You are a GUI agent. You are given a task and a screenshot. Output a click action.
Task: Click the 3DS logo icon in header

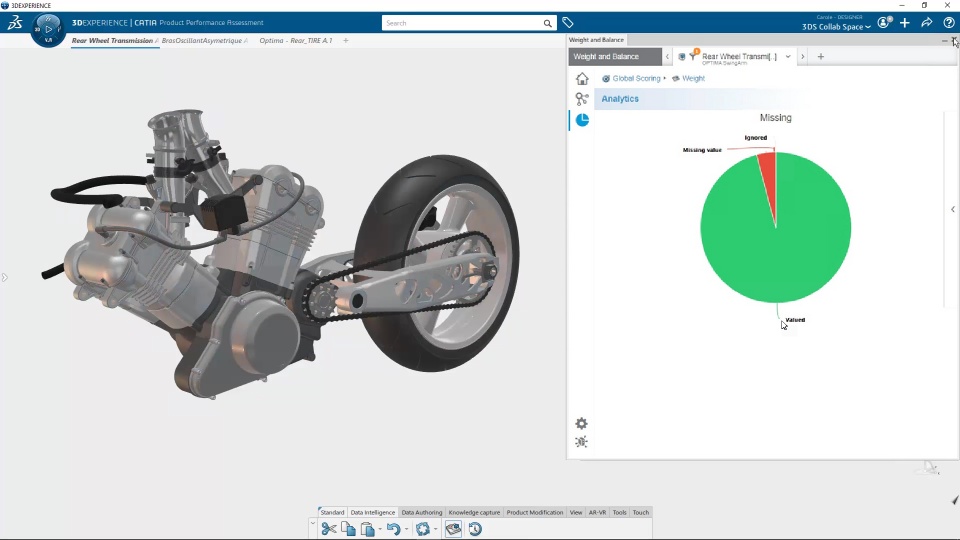[x=15, y=23]
